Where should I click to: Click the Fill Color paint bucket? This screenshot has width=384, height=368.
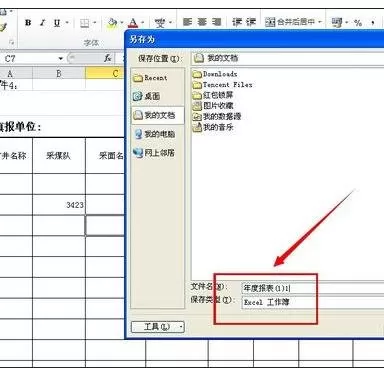(112, 23)
